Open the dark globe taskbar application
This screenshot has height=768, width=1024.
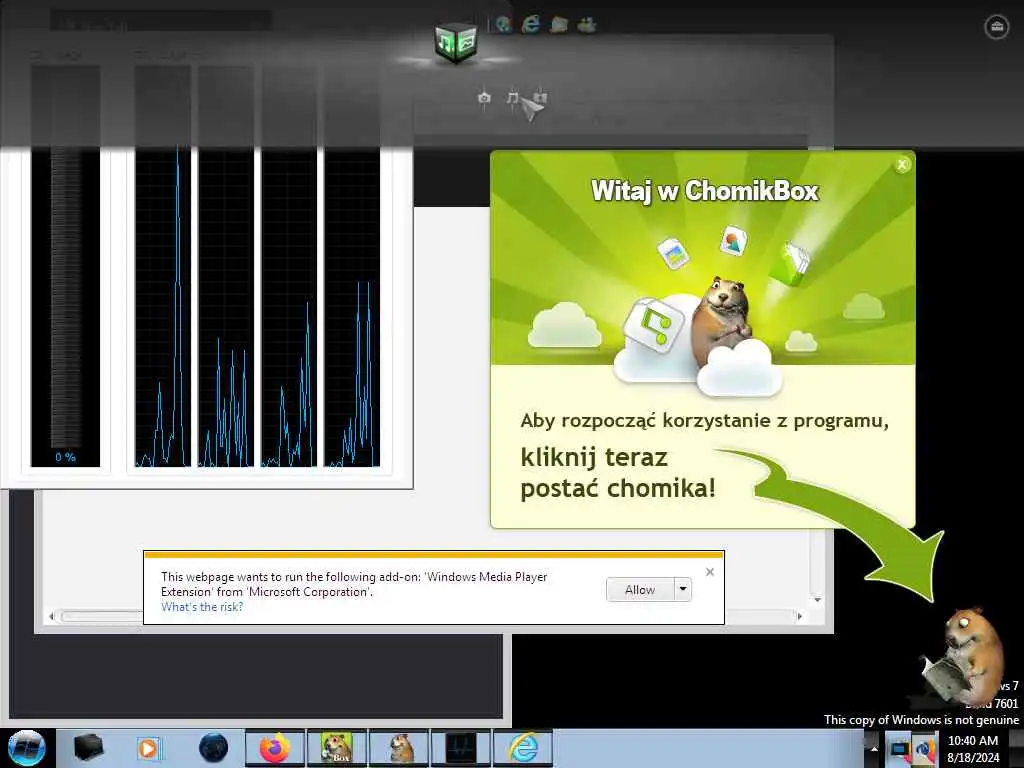pyautogui.click(x=214, y=748)
